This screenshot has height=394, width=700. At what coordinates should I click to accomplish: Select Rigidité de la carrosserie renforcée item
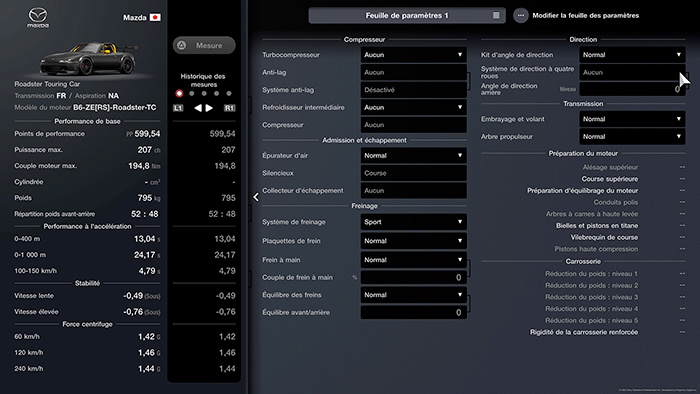coord(584,332)
